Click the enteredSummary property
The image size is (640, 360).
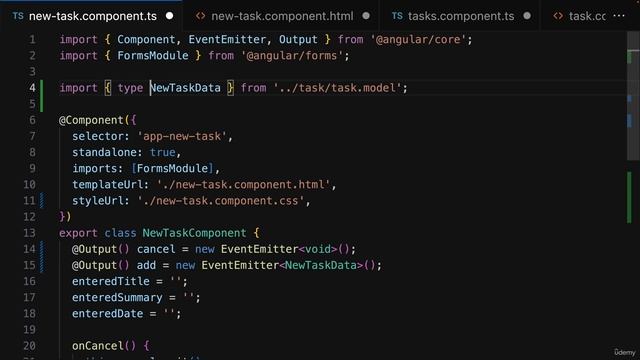pos(117,298)
